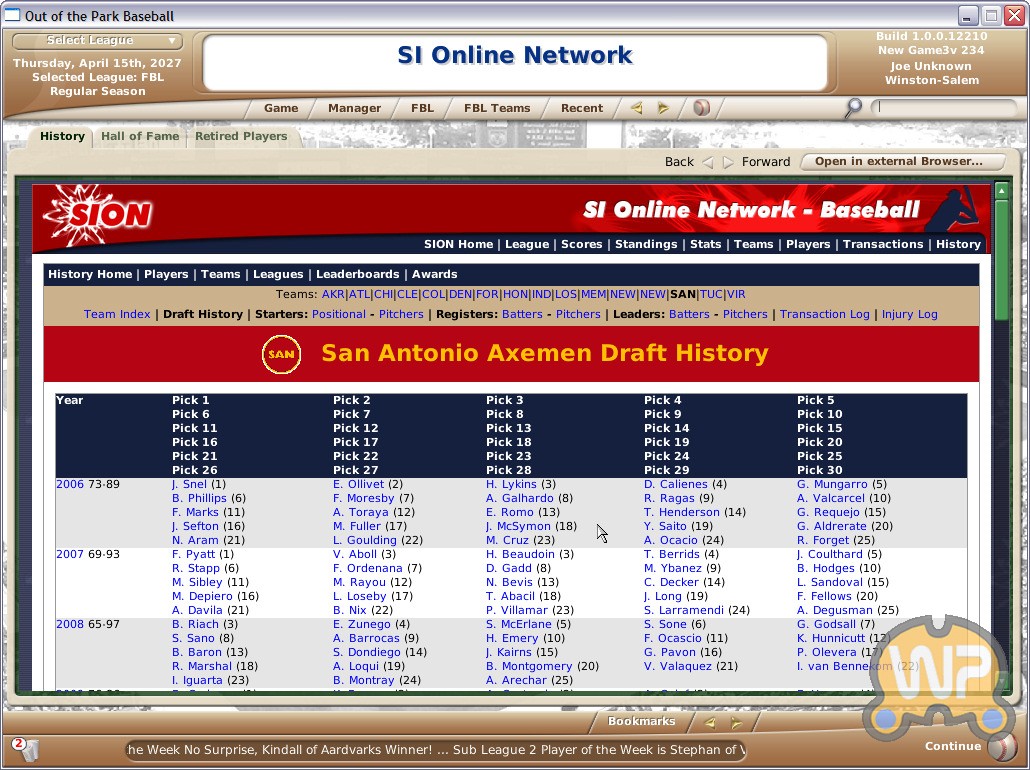Click the magnifying glass search icon

point(852,108)
